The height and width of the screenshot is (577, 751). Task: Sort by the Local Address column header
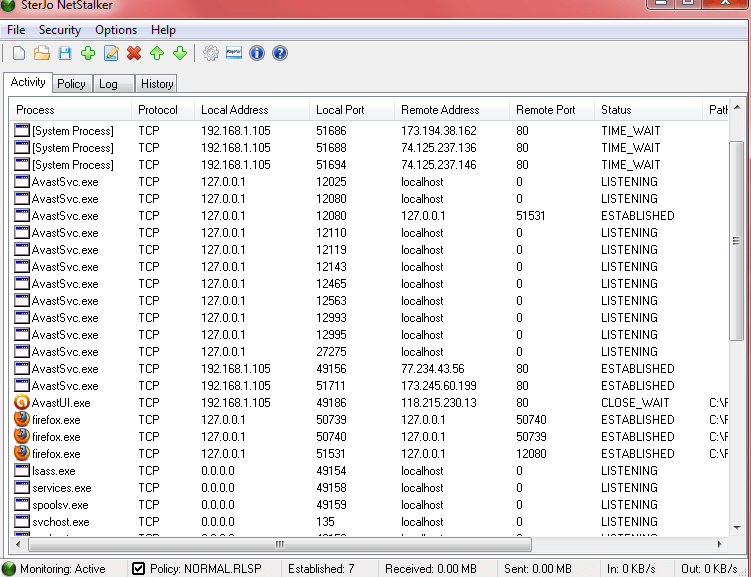(252, 110)
